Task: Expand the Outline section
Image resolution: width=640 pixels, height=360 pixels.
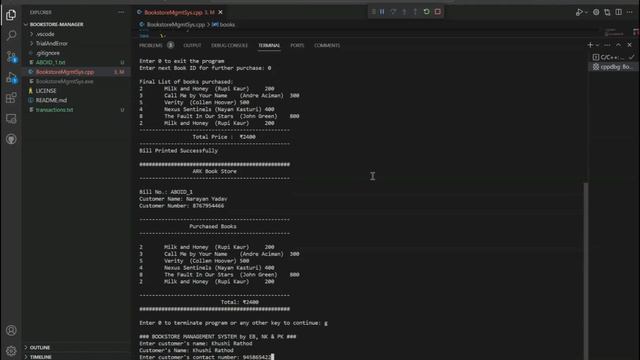Action: (x=40, y=347)
